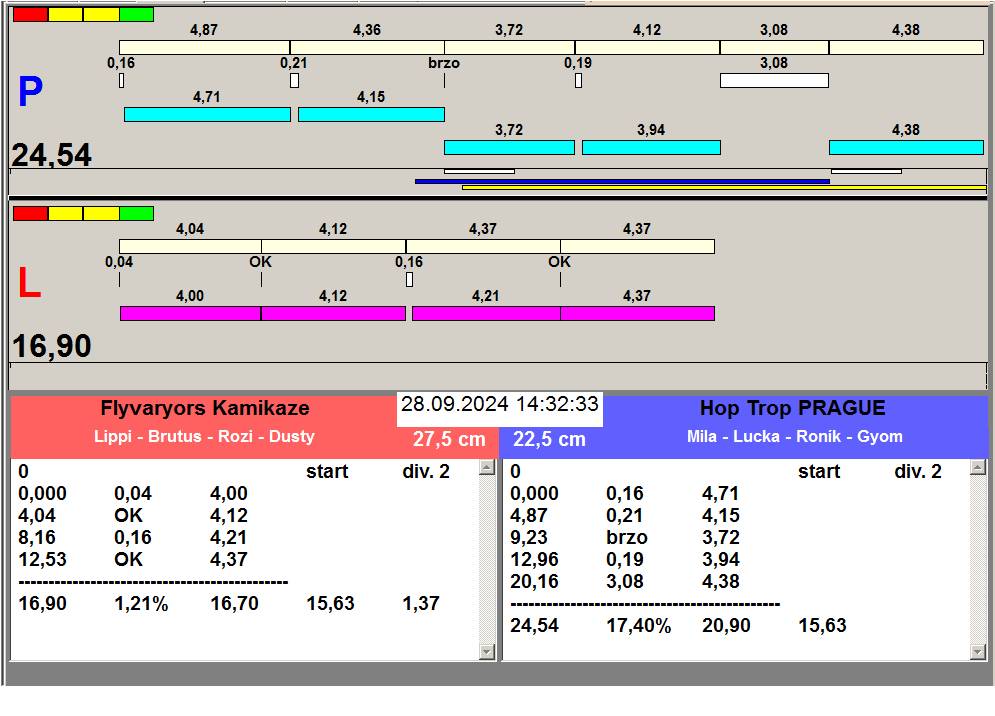
Task: Click the green start light in lane P
Action: coord(136,15)
